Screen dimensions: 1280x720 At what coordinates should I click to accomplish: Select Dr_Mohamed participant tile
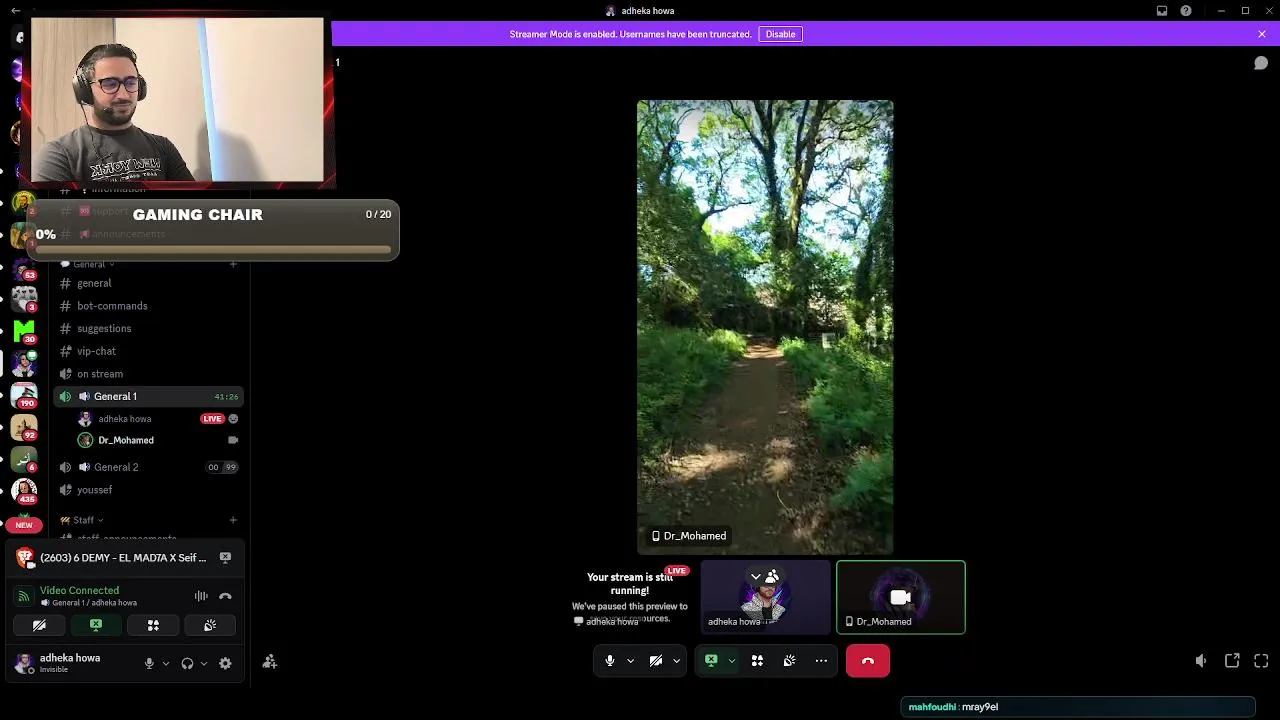[x=900, y=597]
